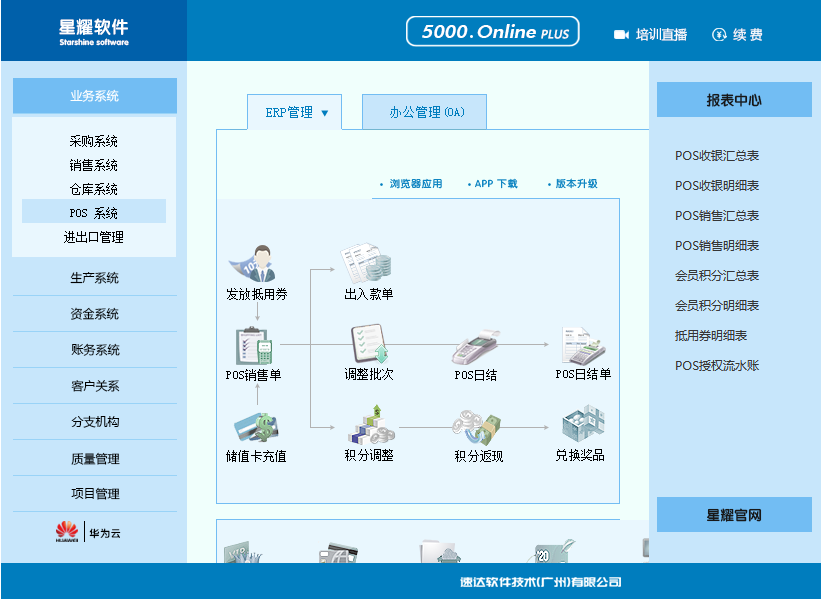Open the POS日结 terminal icon
The height and width of the screenshot is (601, 822).
(476, 347)
